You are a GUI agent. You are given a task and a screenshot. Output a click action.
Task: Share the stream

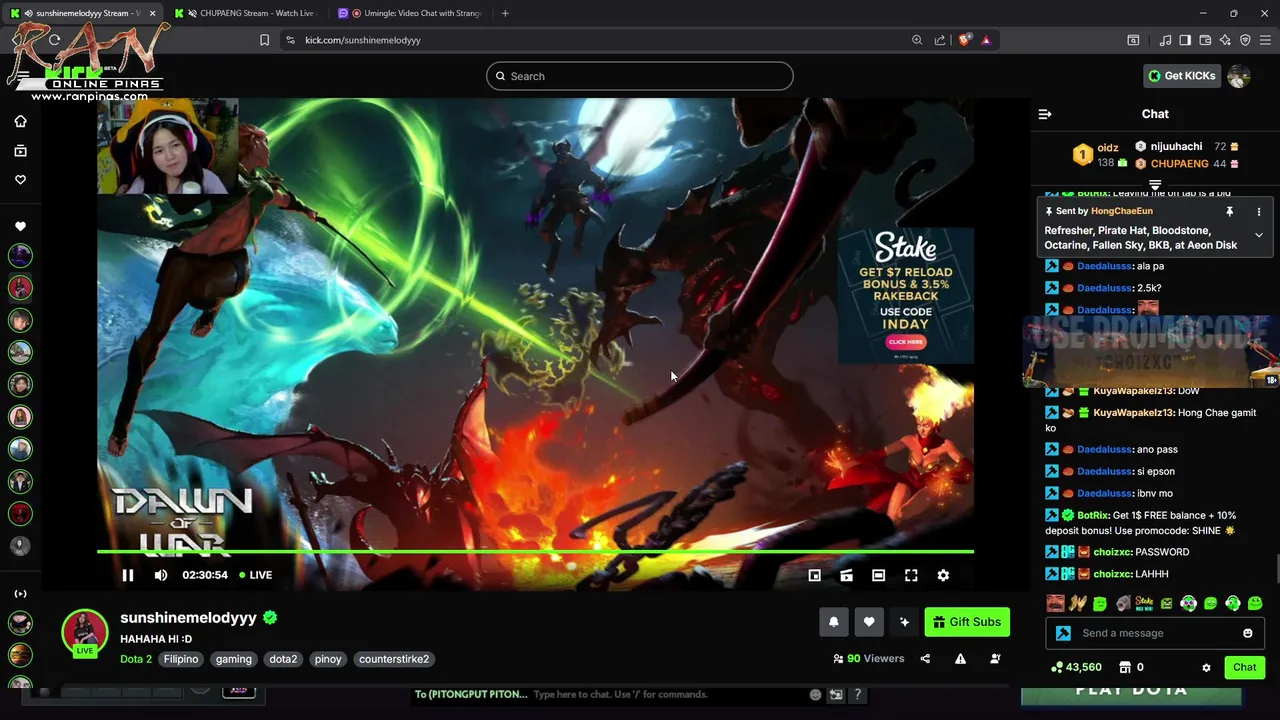(925, 659)
